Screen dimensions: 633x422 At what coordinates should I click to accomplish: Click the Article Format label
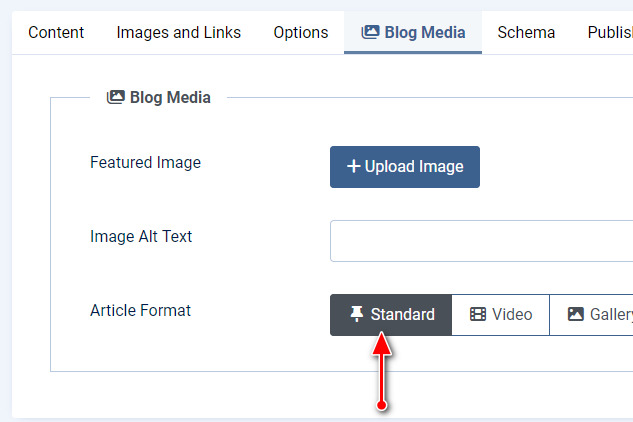coord(140,310)
